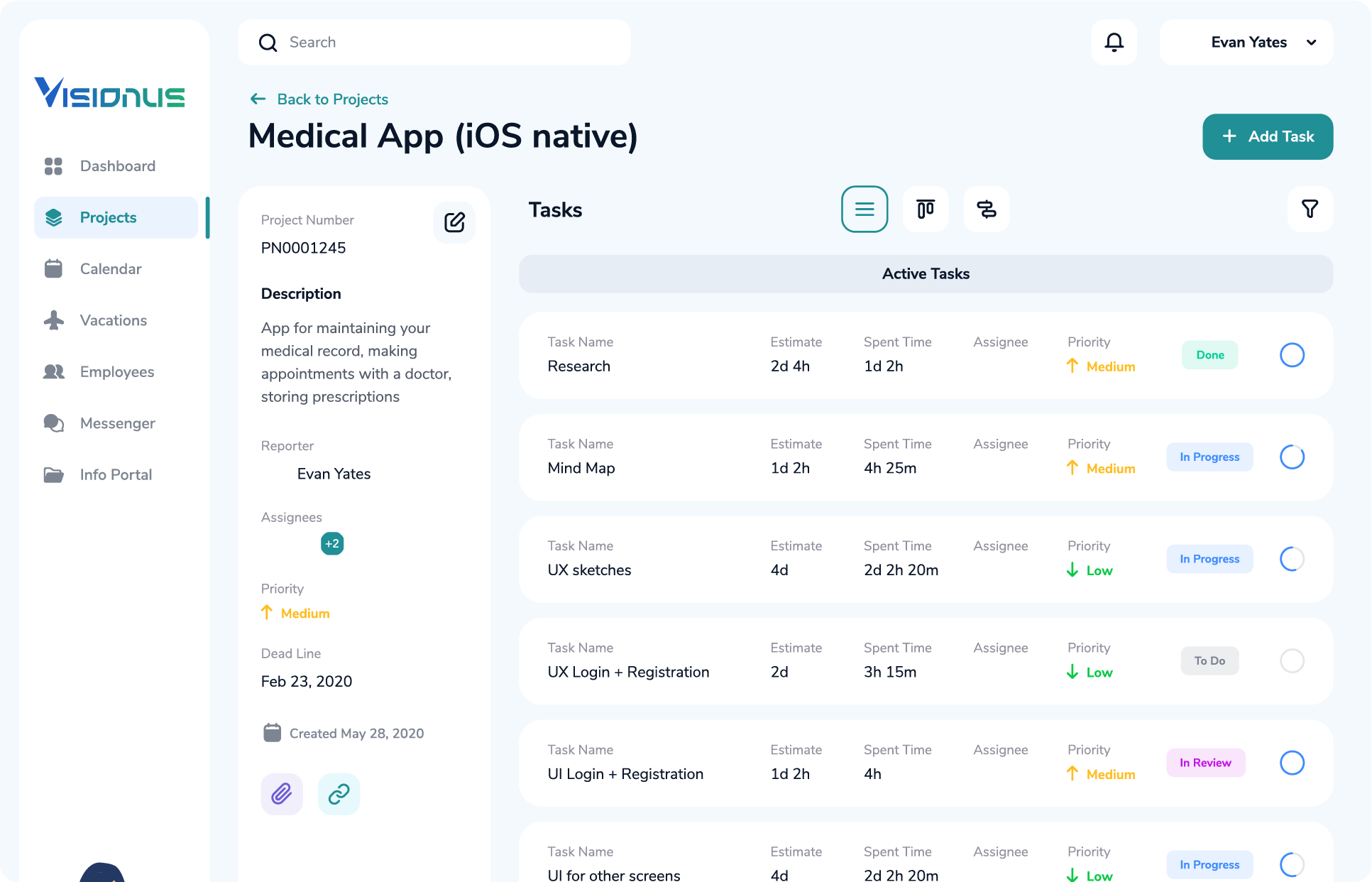The image size is (1372, 882).
Task: Click the Add Task button
Action: tap(1268, 136)
